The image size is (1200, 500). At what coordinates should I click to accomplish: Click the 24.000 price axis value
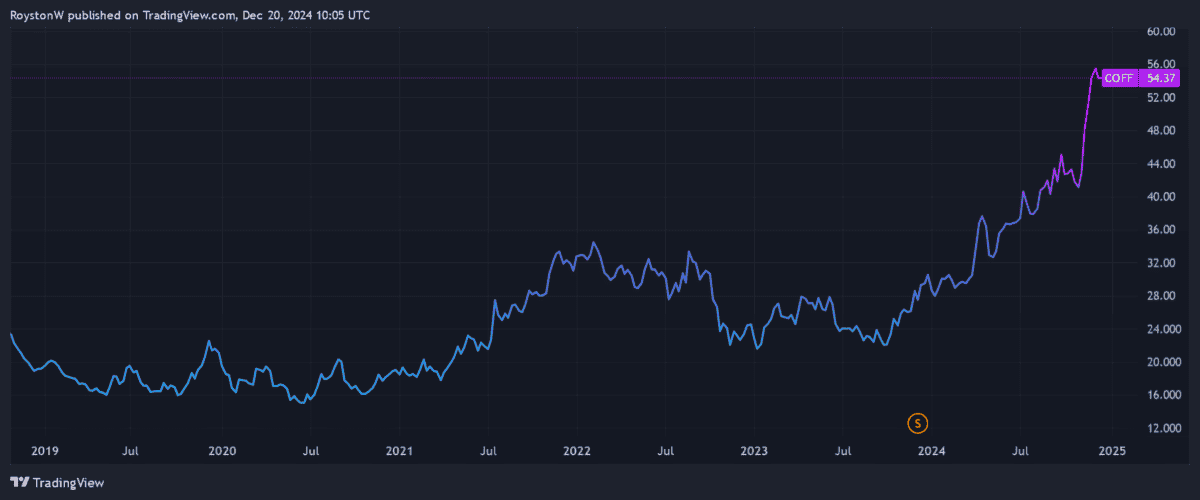click(1160, 329)
